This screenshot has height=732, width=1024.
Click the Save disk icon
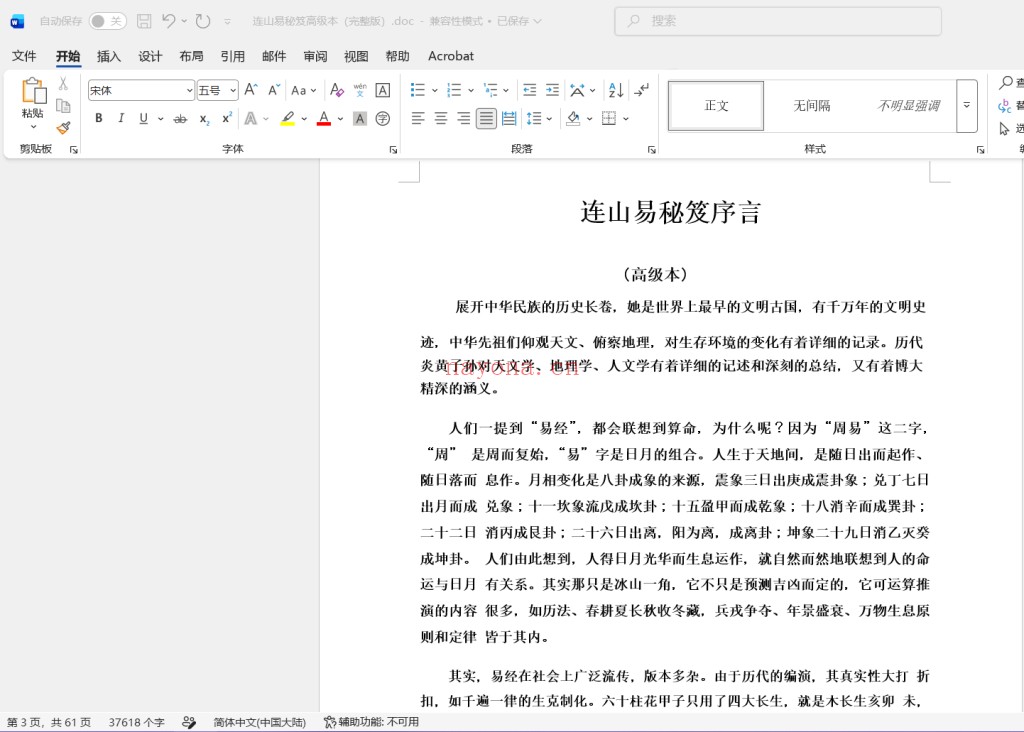click(x=144, y=22)
